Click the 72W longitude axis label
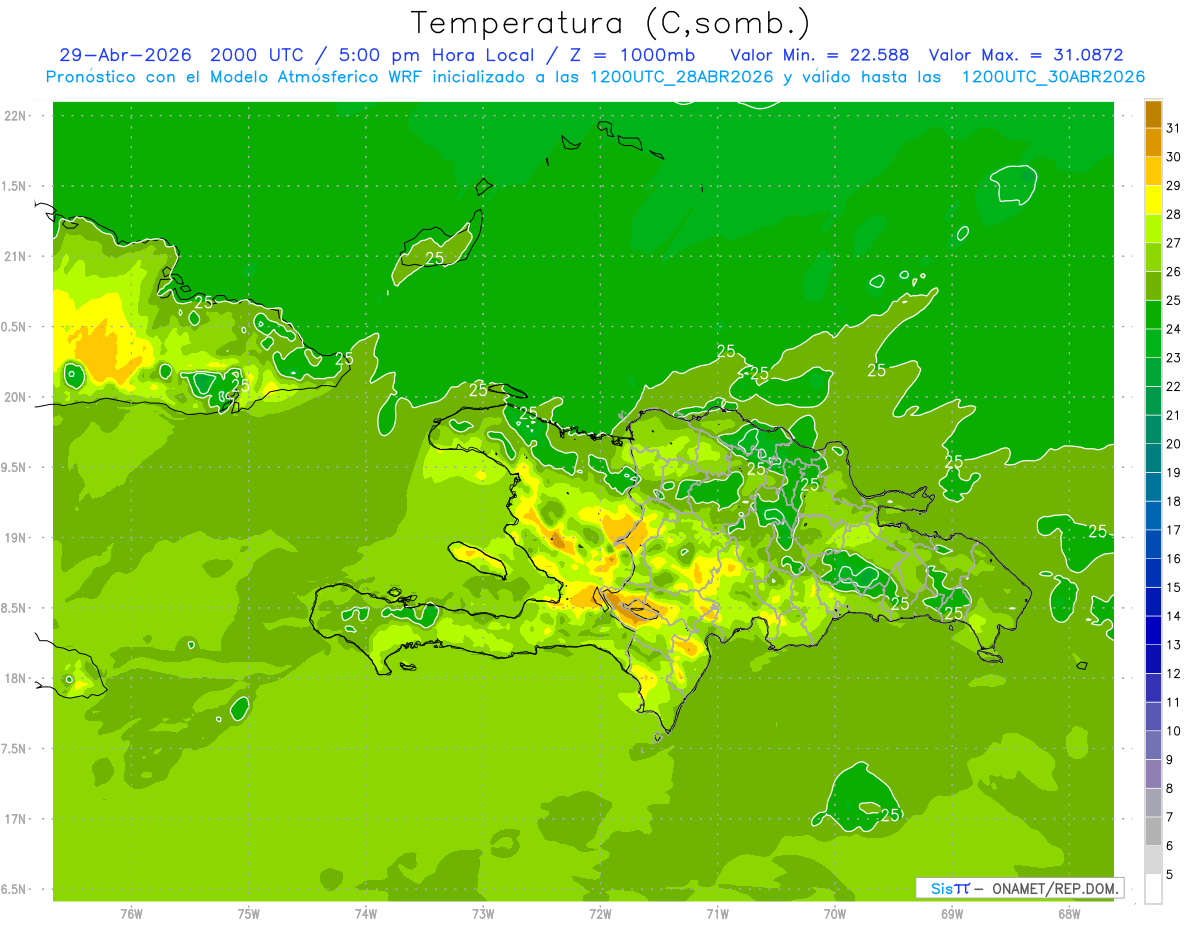The image size is (1200, 927). click(x=600, y=914)
